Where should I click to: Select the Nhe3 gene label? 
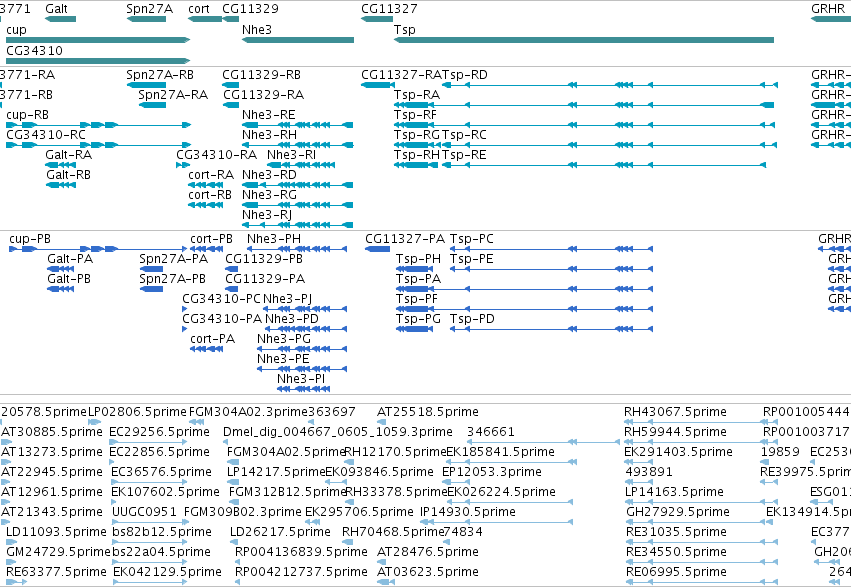(x=257, y=30)
